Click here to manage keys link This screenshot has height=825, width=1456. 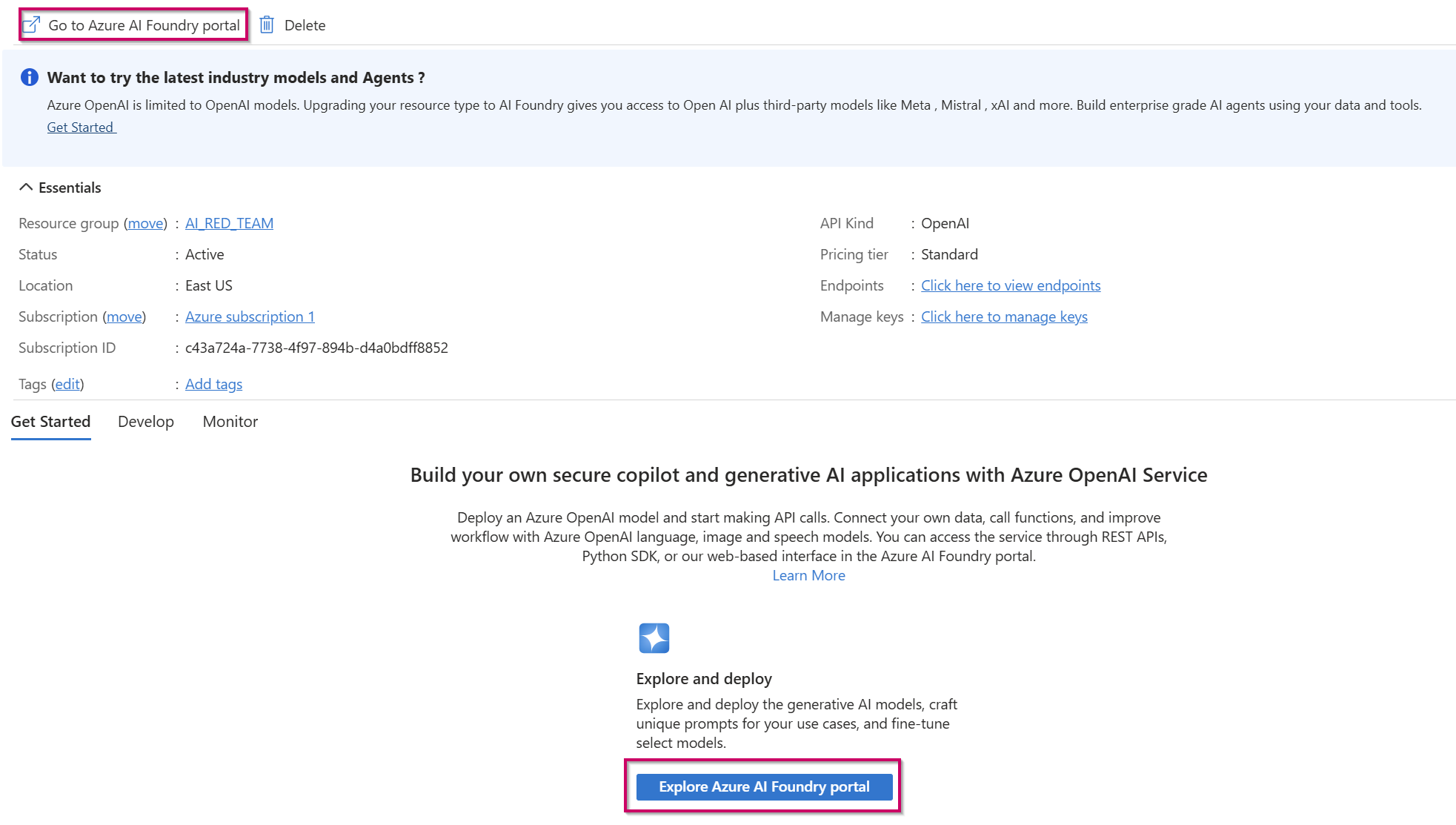[x=1004, y=317]
